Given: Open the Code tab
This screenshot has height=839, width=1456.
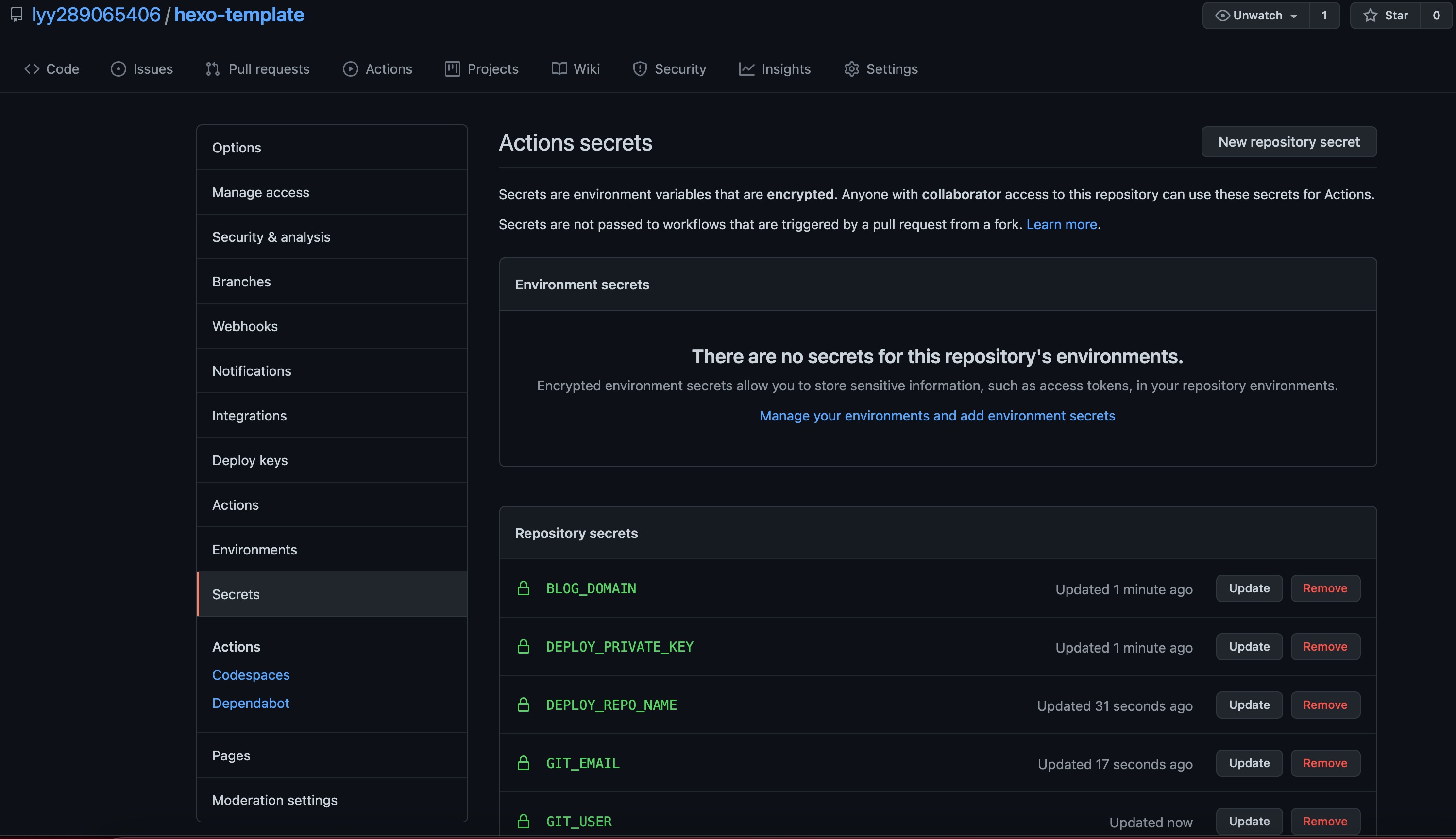Looking at the screenshot, I should (52, 69).
